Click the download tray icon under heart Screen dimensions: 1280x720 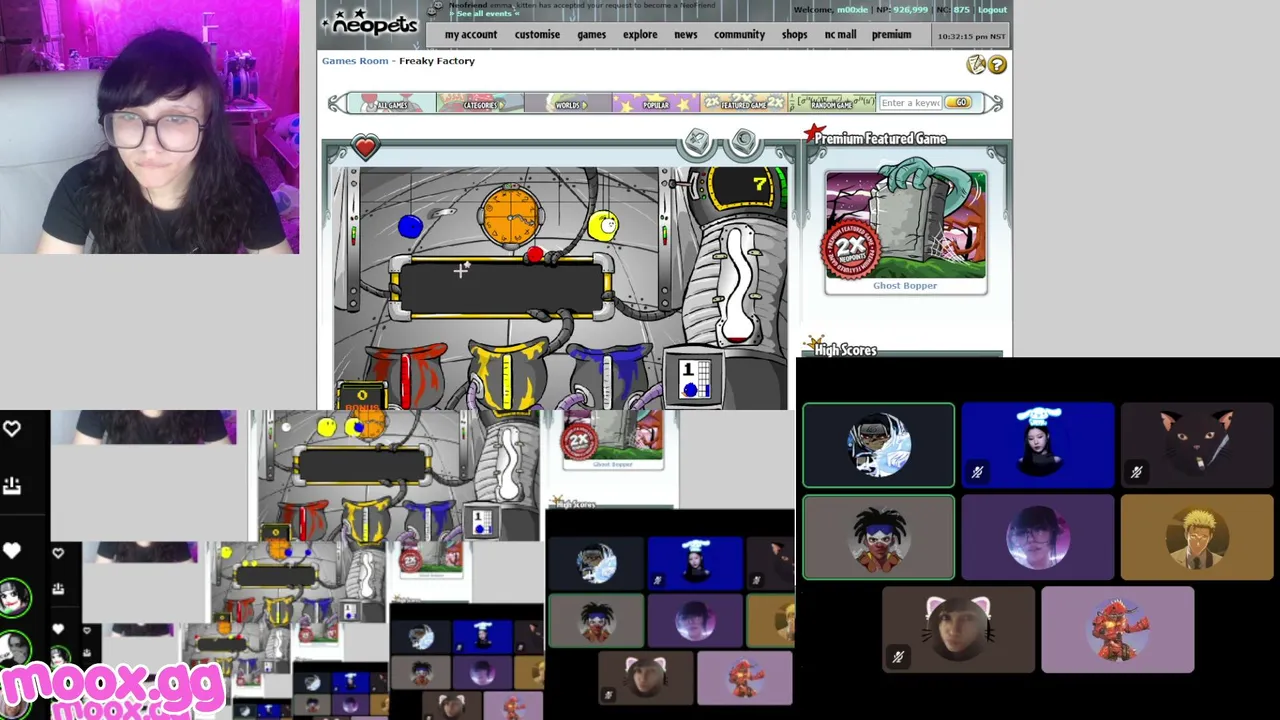pos(12,485)
